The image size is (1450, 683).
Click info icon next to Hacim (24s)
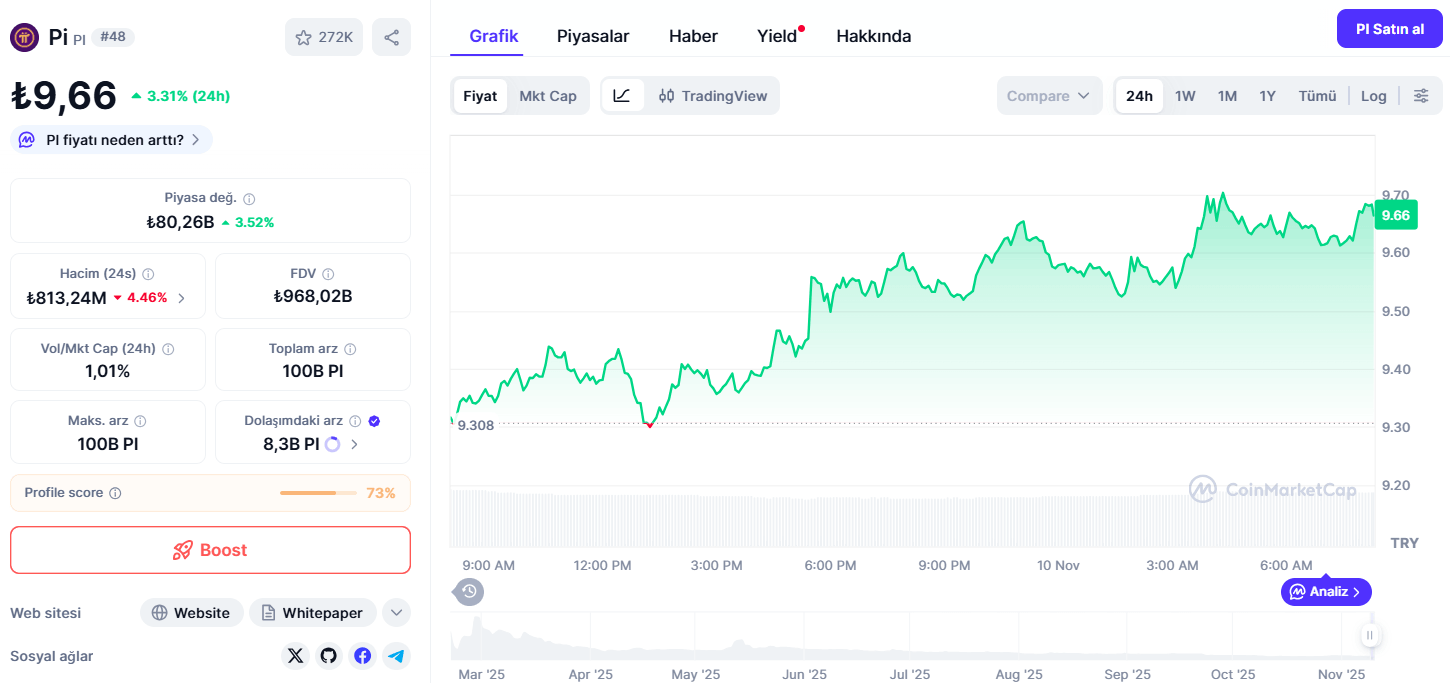pyautogui.click(x=148, y=274)
